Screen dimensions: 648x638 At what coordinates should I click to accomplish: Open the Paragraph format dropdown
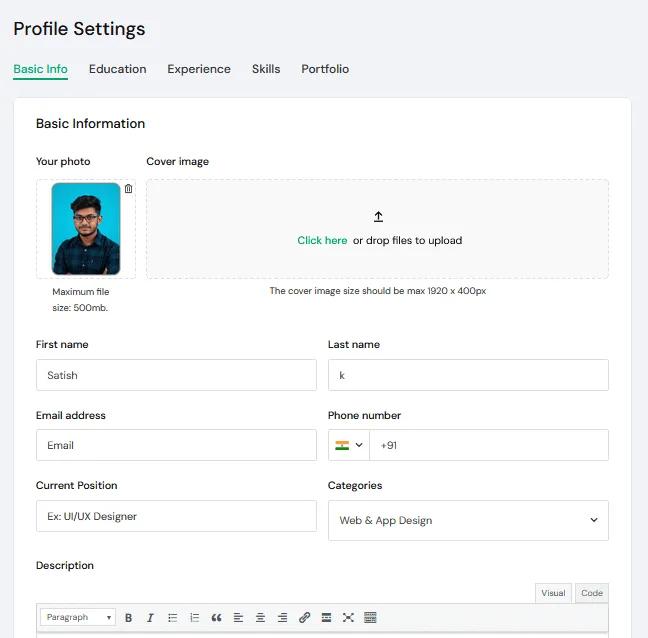(78, 617)
